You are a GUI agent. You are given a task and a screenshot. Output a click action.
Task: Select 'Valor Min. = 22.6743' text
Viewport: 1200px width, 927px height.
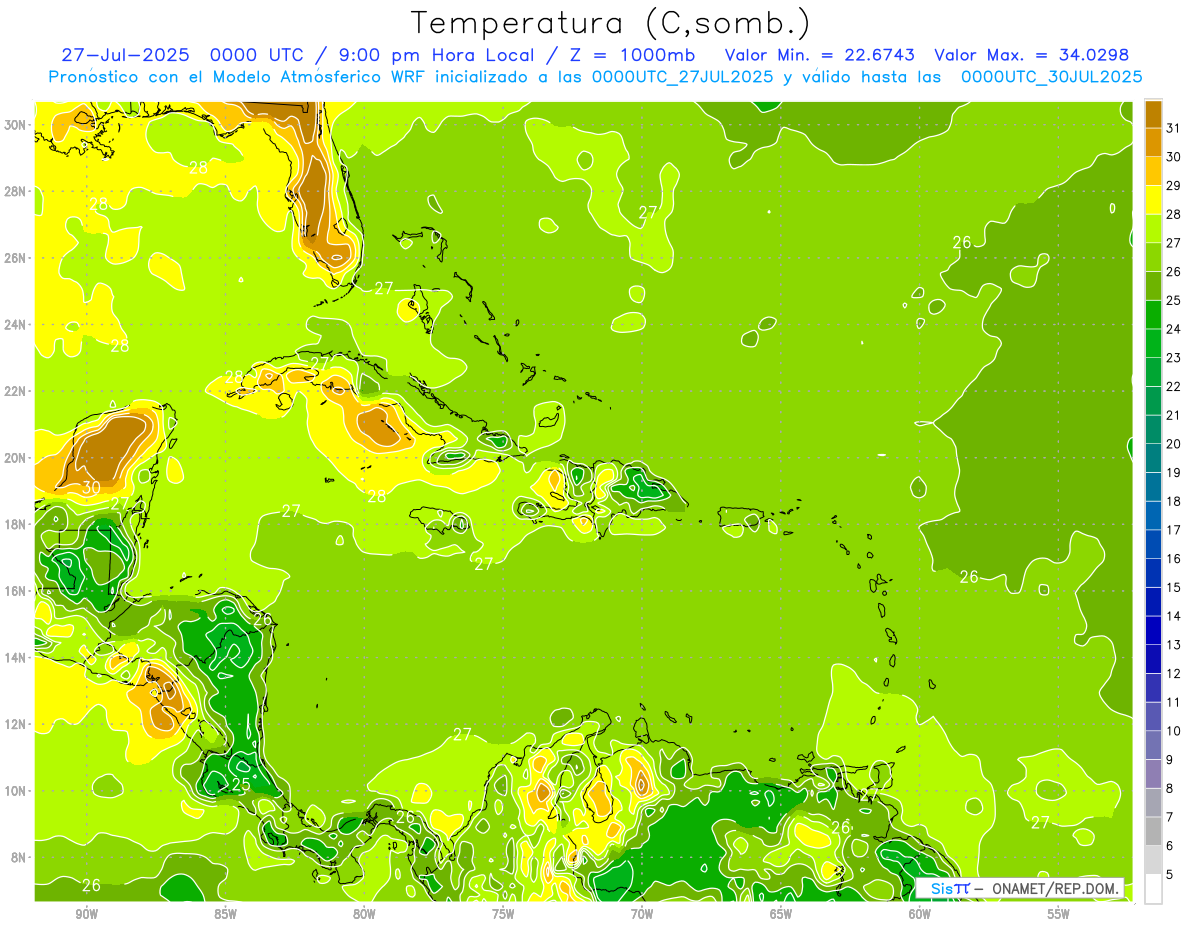[820, 55]
